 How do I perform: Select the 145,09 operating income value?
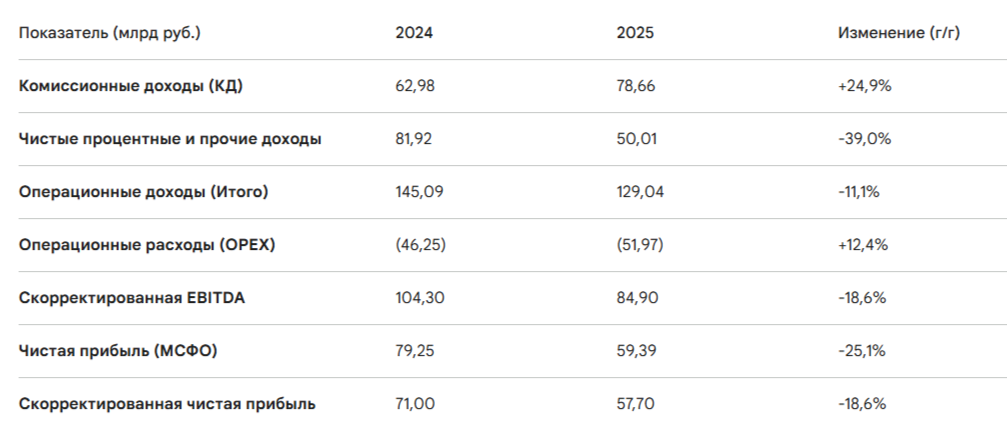click(x=419, y=192)
